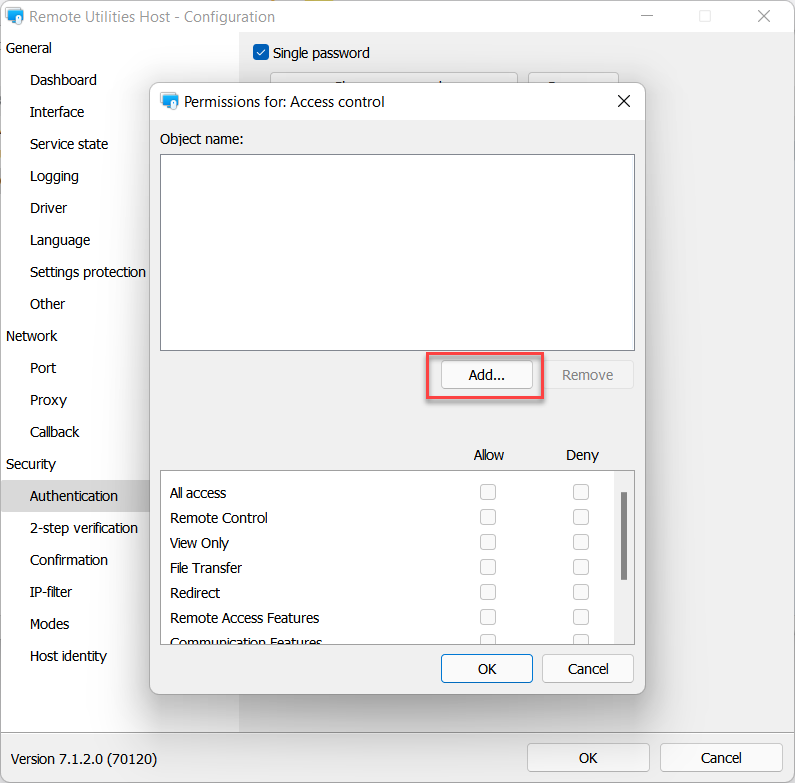Open the Dashboard settings page
The height and width of the screenshot is (783, 795).
coord(63,80)
